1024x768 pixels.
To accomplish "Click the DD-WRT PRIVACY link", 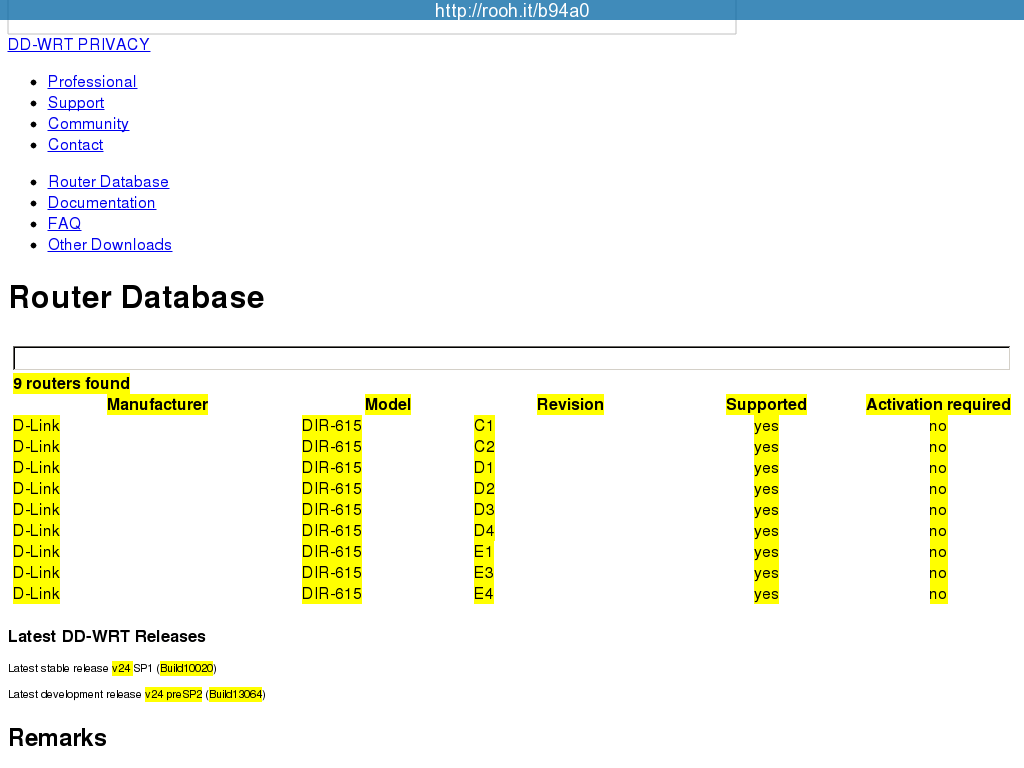I will click(x=79, y=45).
